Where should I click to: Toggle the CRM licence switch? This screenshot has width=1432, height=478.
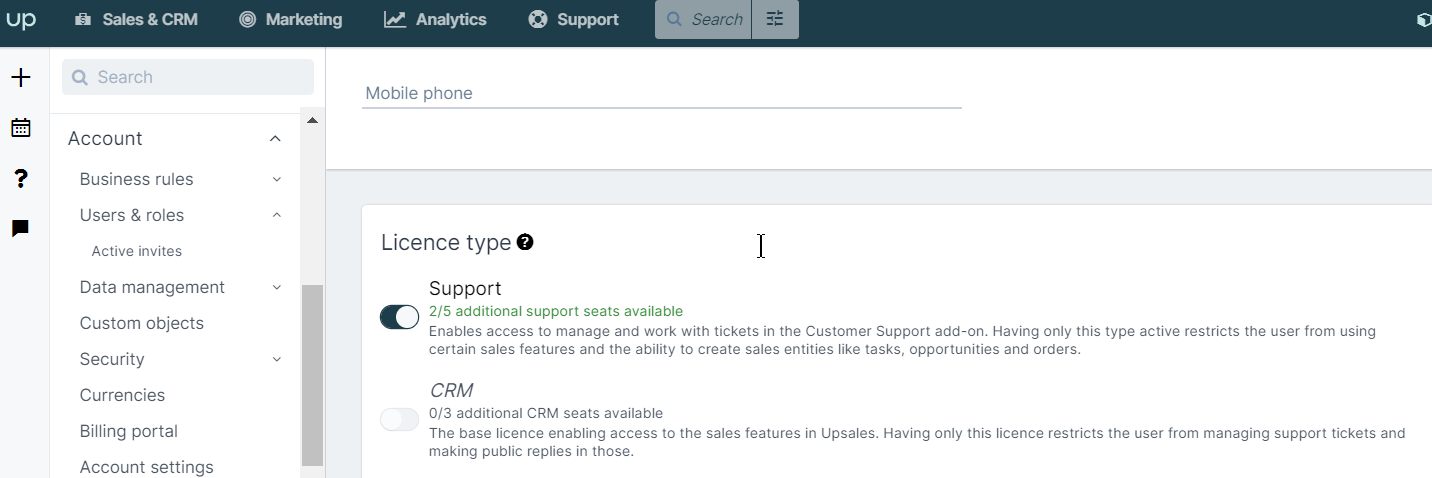tap(399, 419)
